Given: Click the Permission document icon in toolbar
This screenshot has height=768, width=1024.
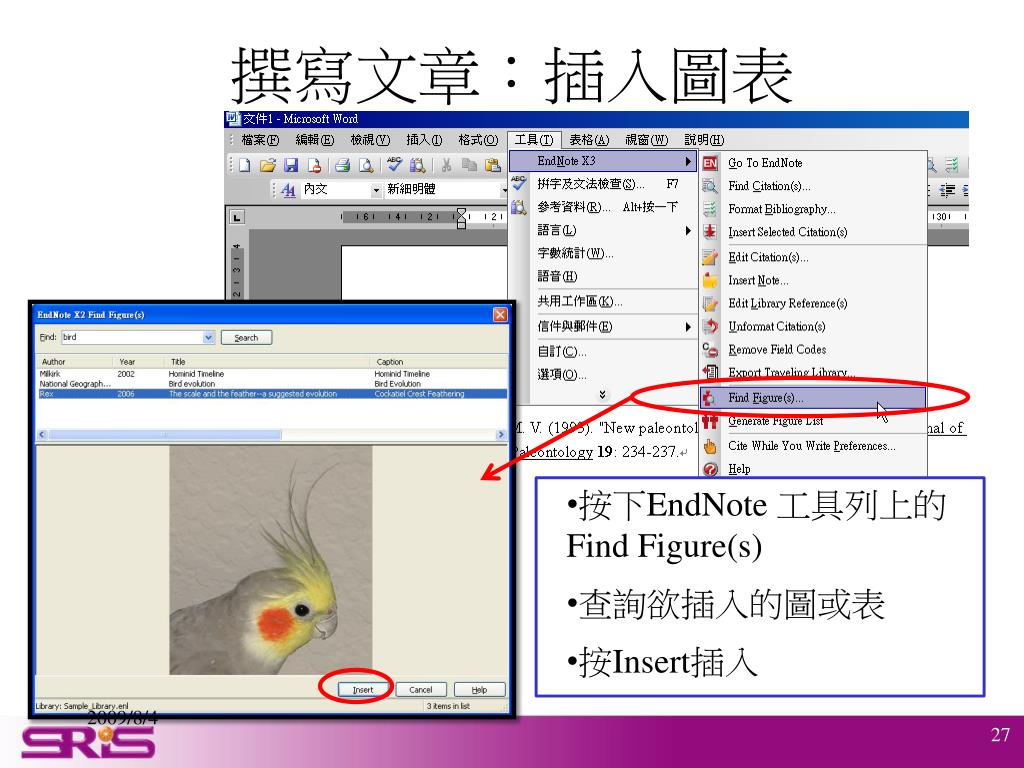Looking at the screenshot, I should pyautogui.click(x=314, y=165).
